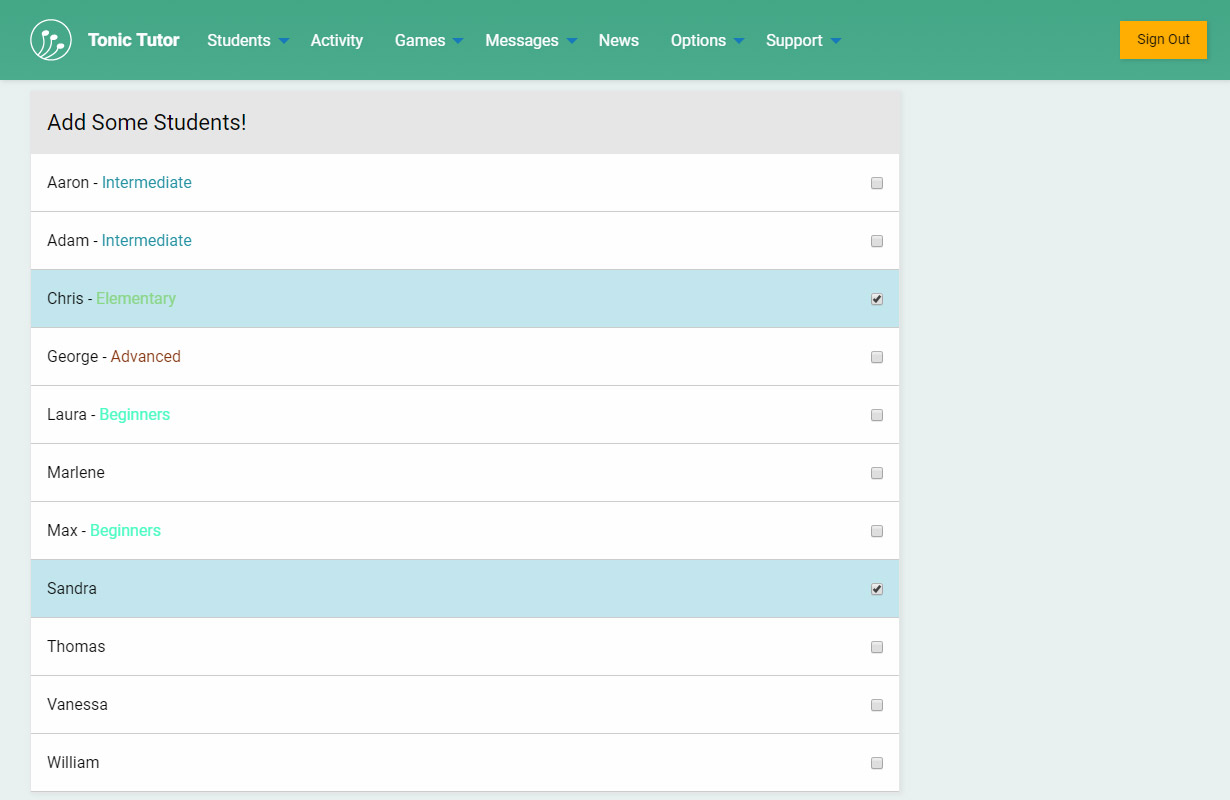Image resolution: width=1230 pixels, height=800 pixels.
Task: Expand the Messages dropdown
Action: (x=530, y=40)
